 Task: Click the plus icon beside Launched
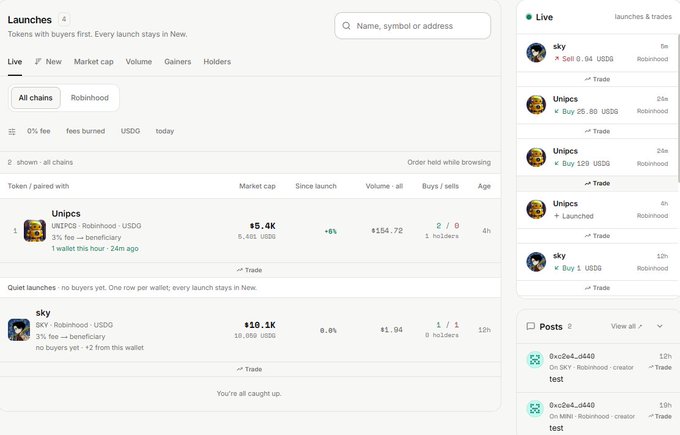tap(556, 216)
